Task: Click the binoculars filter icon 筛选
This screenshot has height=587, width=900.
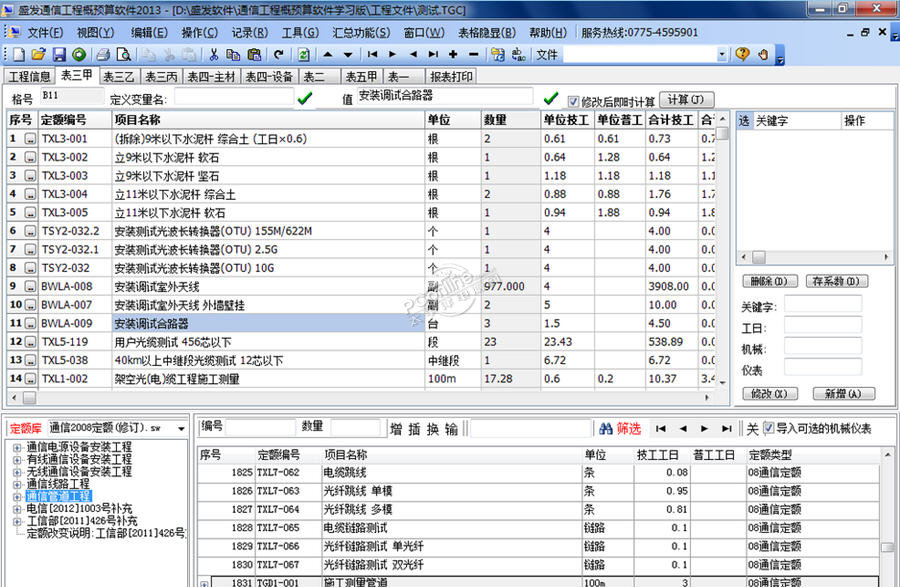Action: click(619, 429)
